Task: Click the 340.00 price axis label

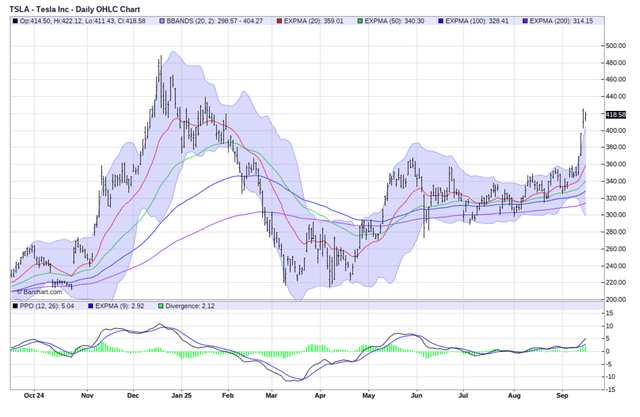Action: click(x=616, y=181)
